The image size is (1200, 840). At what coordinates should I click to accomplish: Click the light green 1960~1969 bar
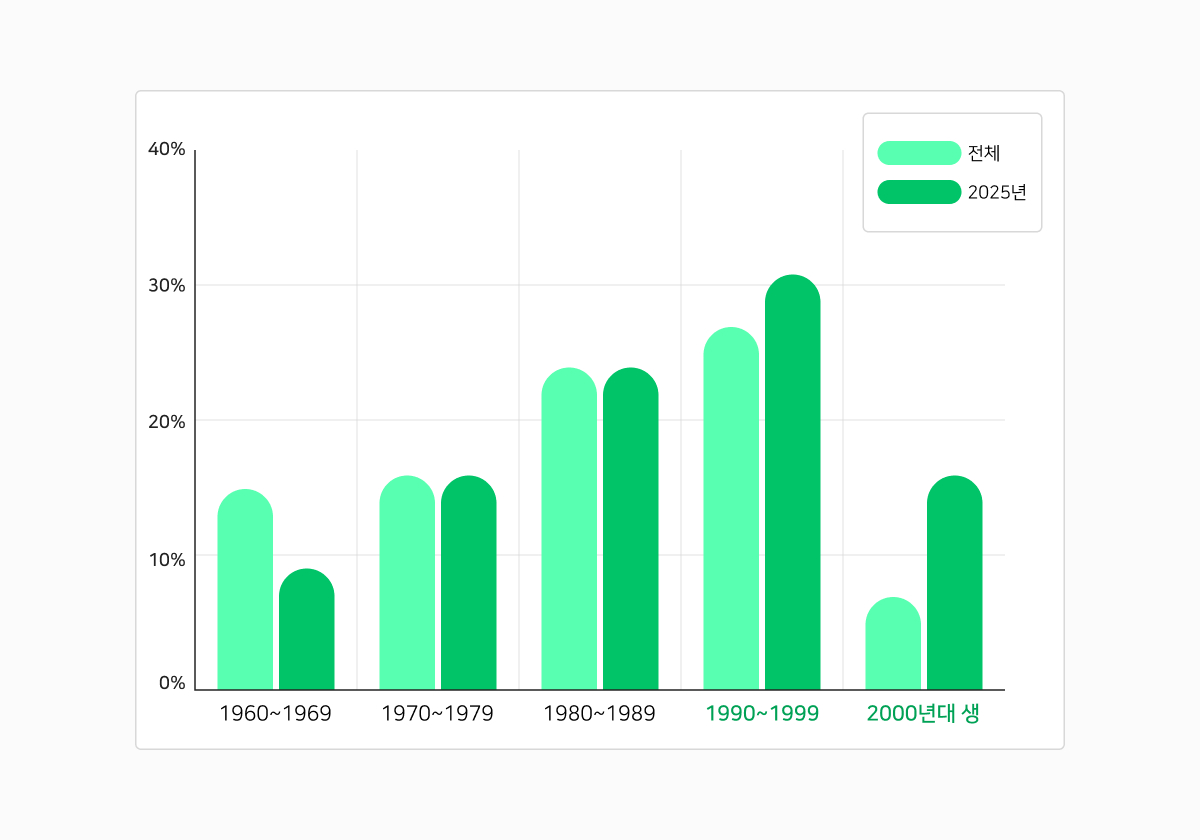pyautogui.click(x=245, y=590)
